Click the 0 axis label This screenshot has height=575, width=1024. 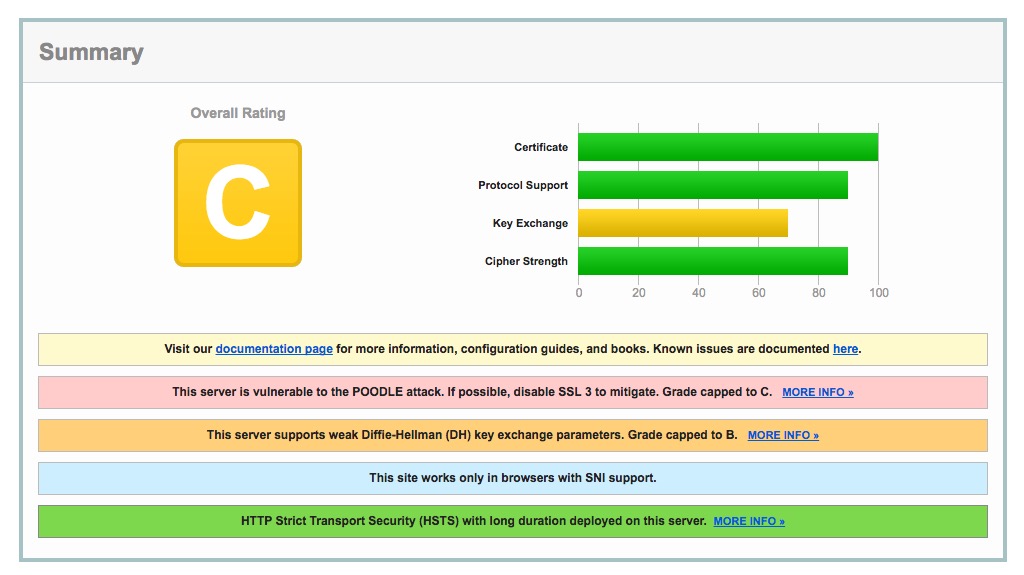click(x=579, y=293)
